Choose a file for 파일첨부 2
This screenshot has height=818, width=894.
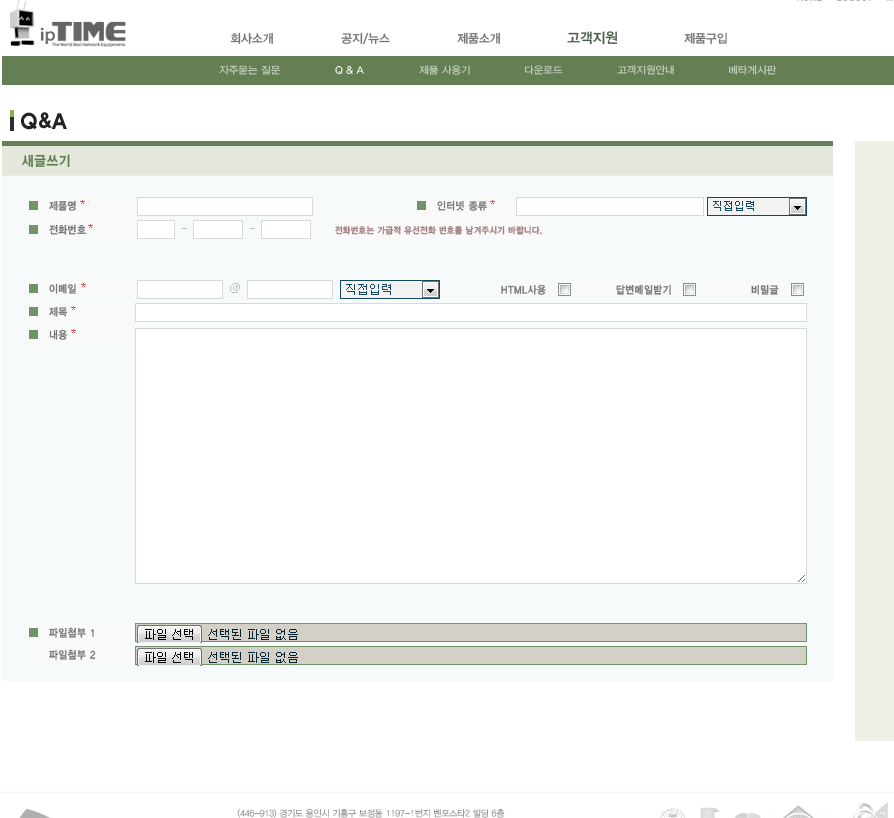169,657
